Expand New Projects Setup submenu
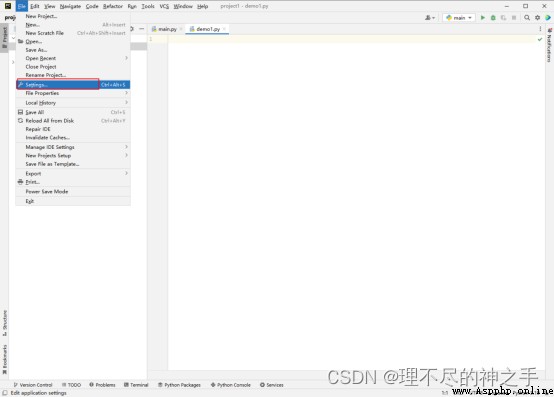Screen dimensions: 554x397 tap(73, 156)
